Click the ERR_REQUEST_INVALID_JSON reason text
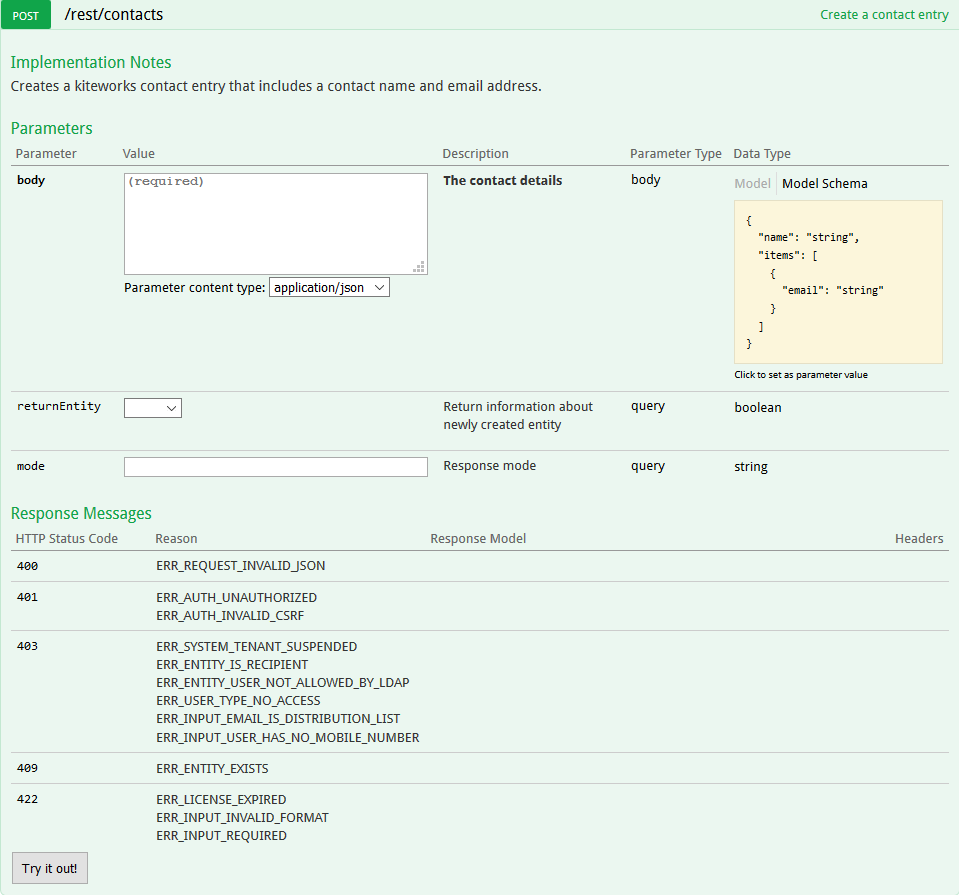This screenshot has height=895, width=959. pyautogui.click(x=240, y=566)
